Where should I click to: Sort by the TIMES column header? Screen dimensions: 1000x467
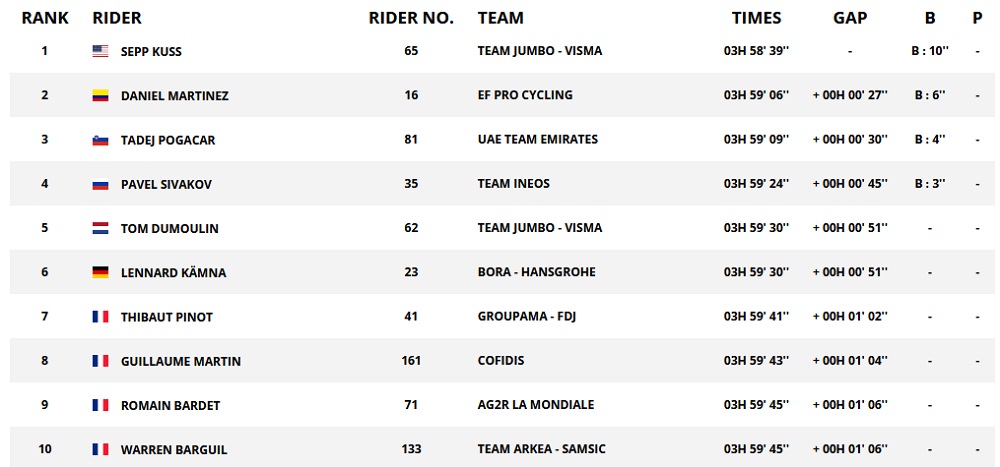point(756,18)
